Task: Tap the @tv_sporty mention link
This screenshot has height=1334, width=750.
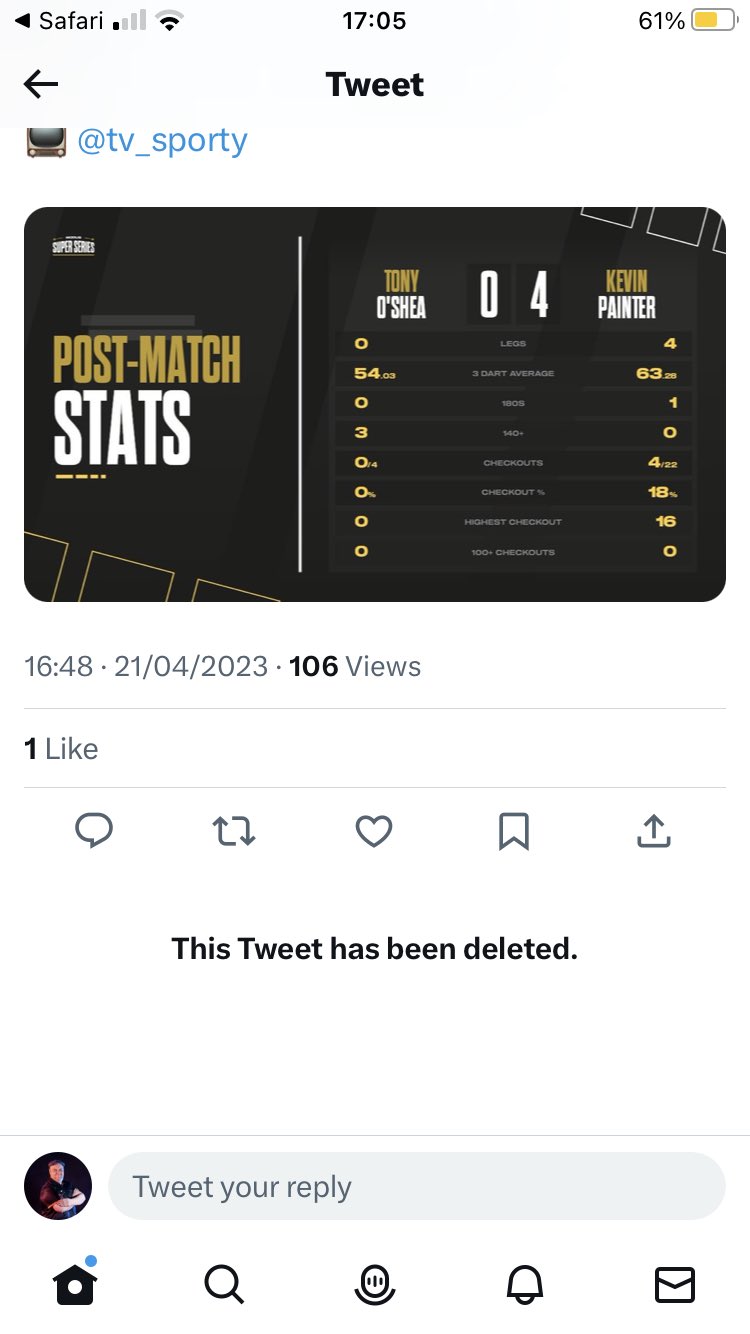Action: pos(162,140)
